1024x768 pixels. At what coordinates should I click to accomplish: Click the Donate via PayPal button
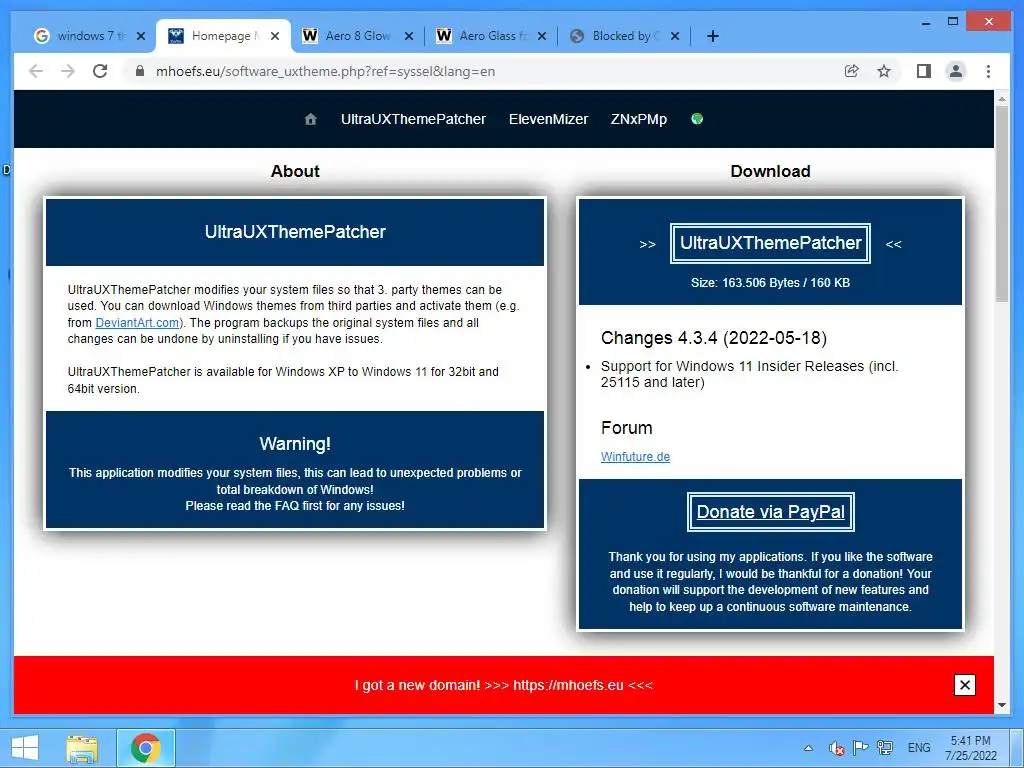tap(771, 512)
